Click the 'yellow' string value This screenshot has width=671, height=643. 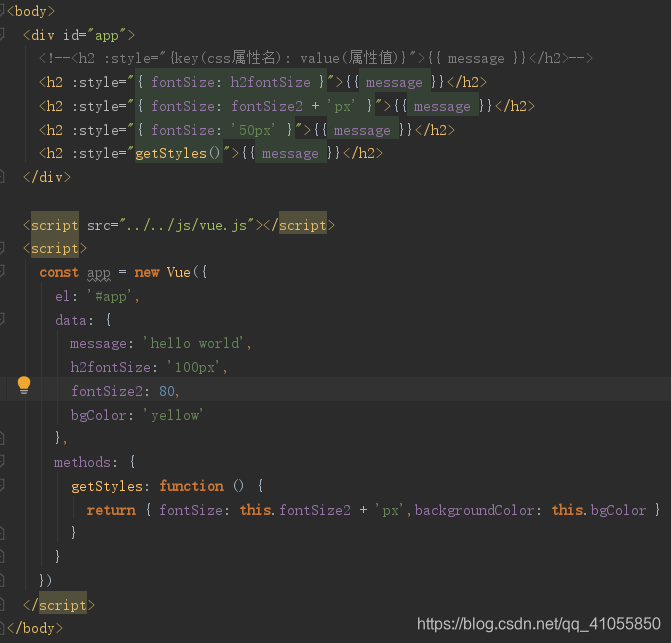click(x=173, y=415)
